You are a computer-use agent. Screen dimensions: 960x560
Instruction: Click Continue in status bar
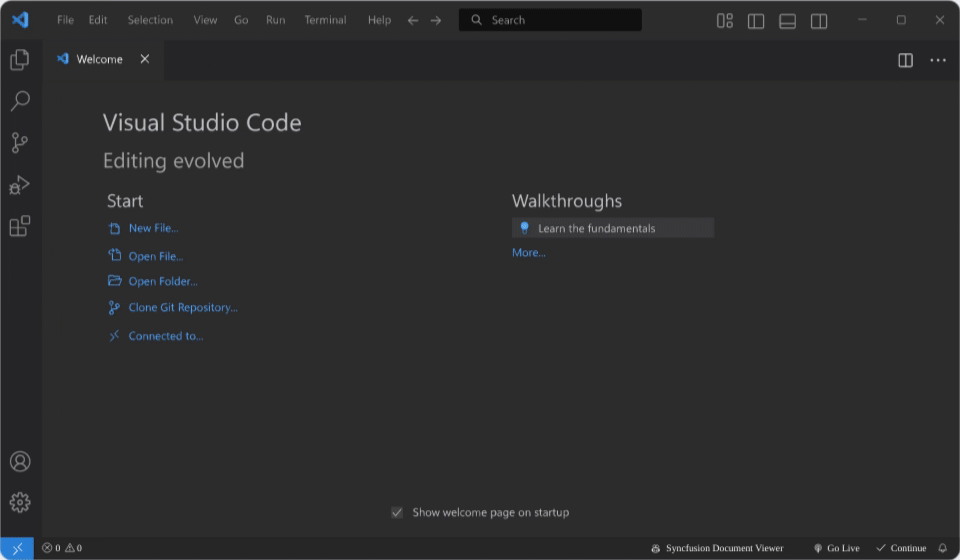point(901,548)
